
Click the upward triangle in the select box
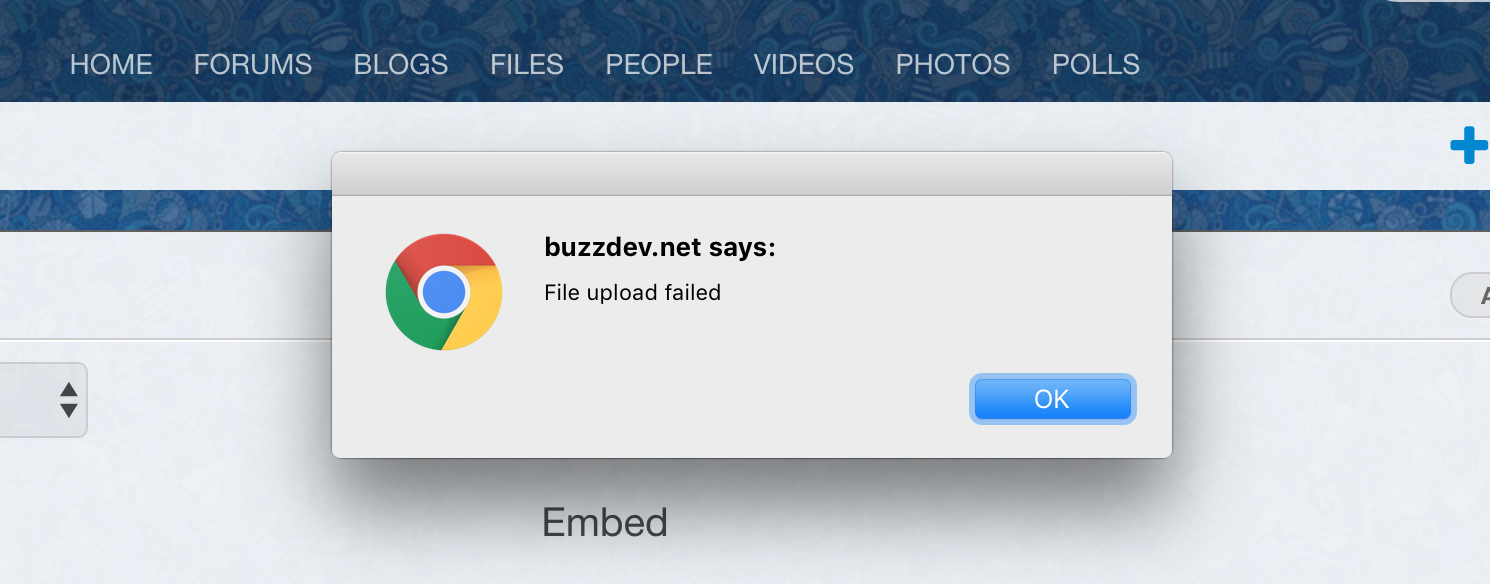[x=69, y=389]
